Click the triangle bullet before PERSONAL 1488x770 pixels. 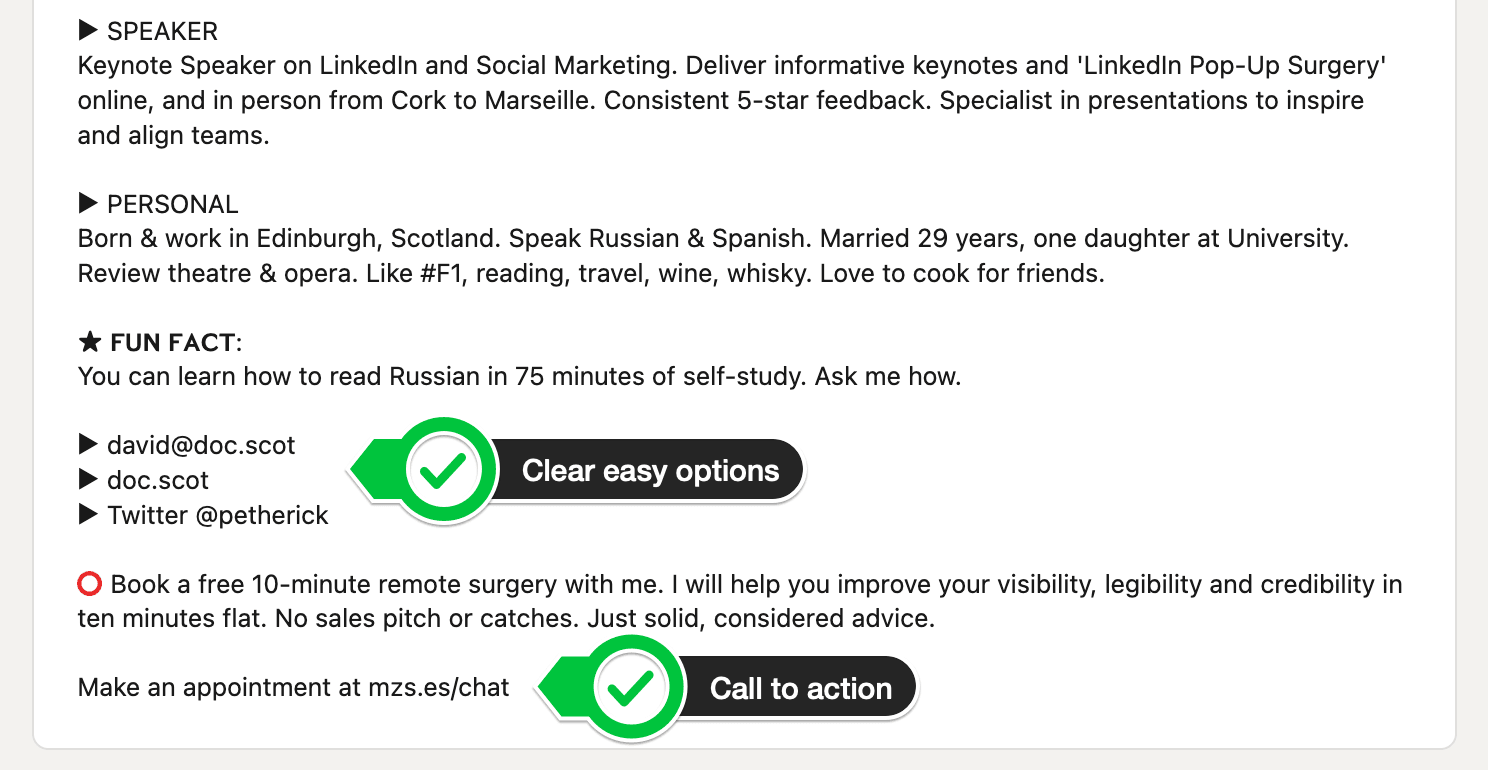(x=89, y=204)
